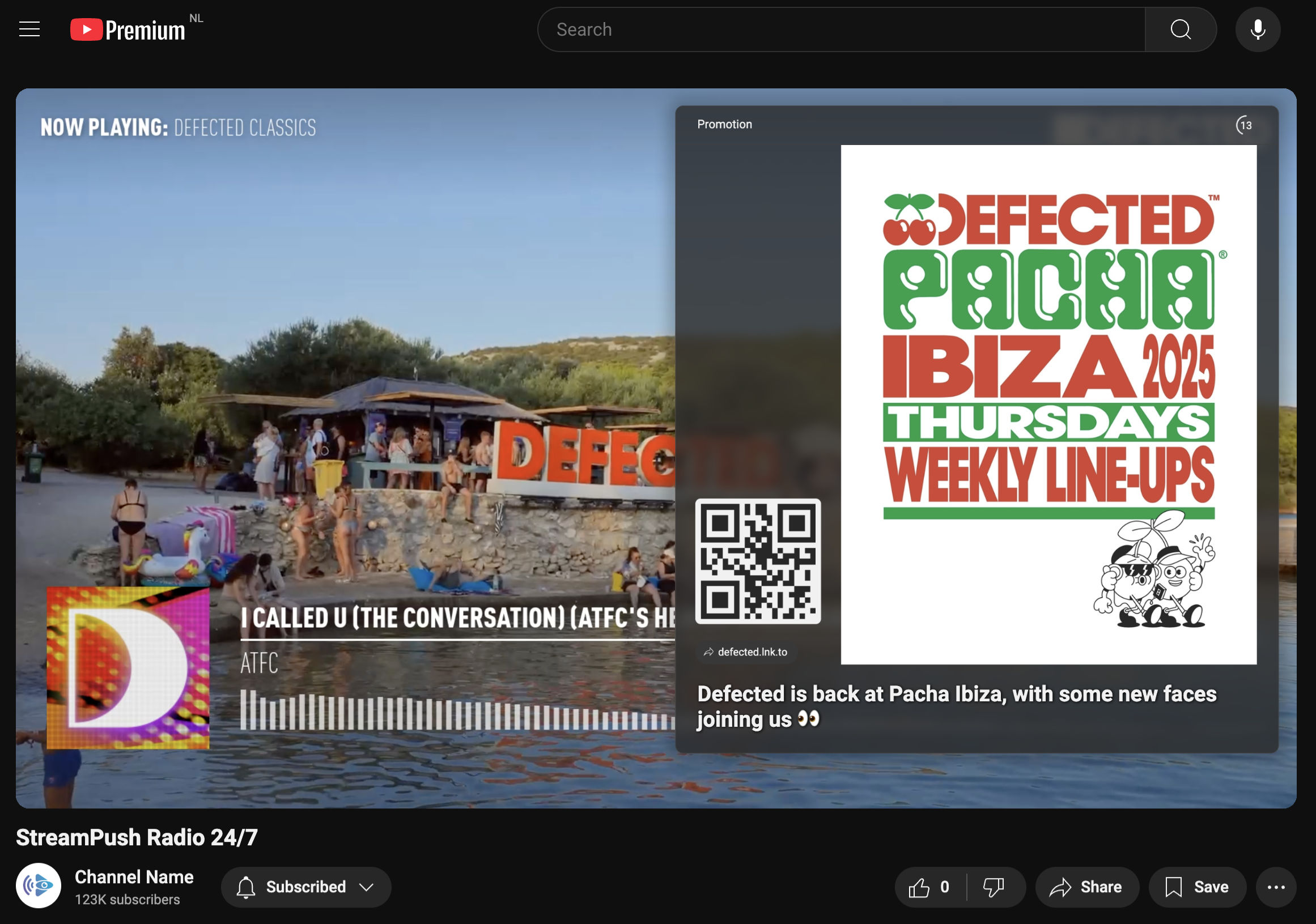This screenshot has height=924, width=1316.
Task: Open the channel avatar icon
Action: [x=39, y=886]
